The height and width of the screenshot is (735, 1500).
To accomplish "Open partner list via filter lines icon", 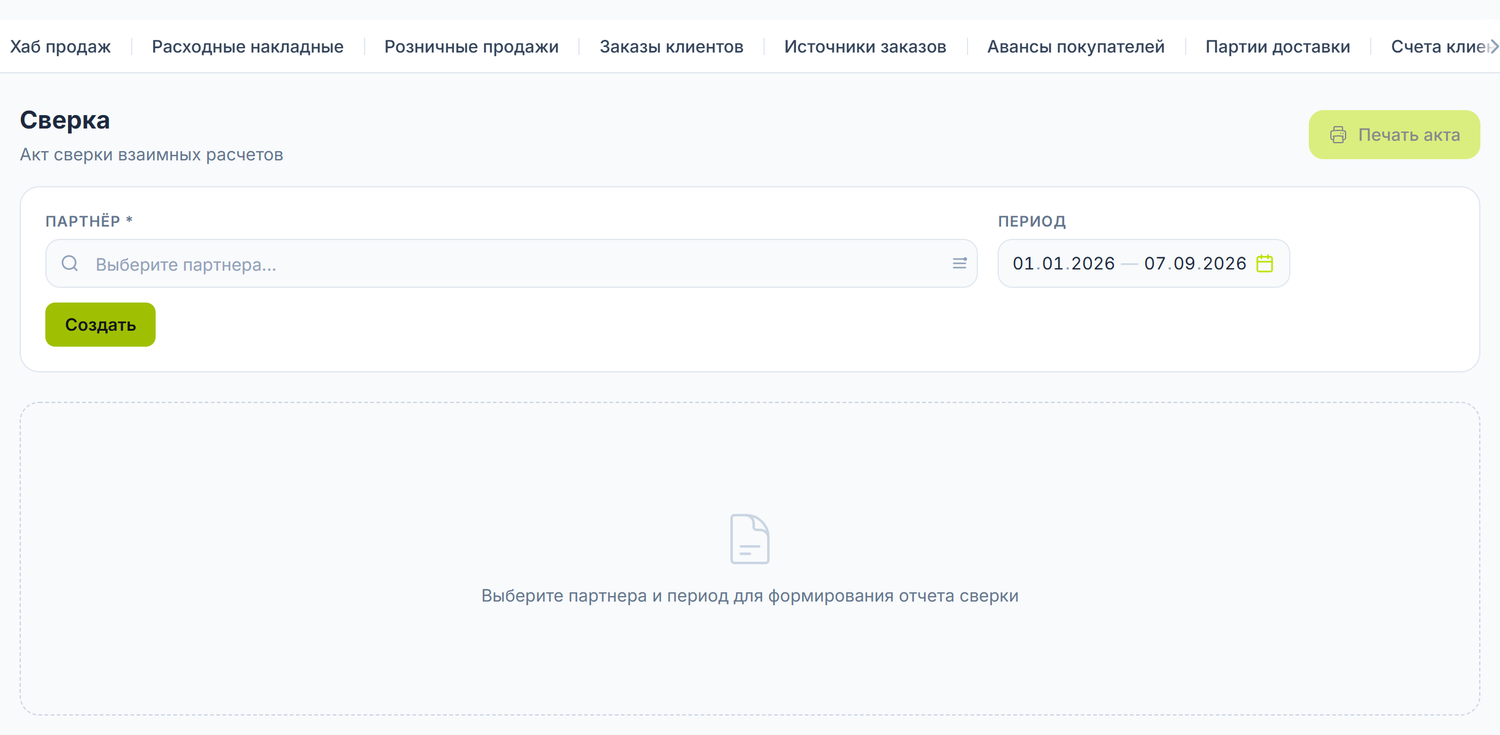I will (x=959, y=264).
